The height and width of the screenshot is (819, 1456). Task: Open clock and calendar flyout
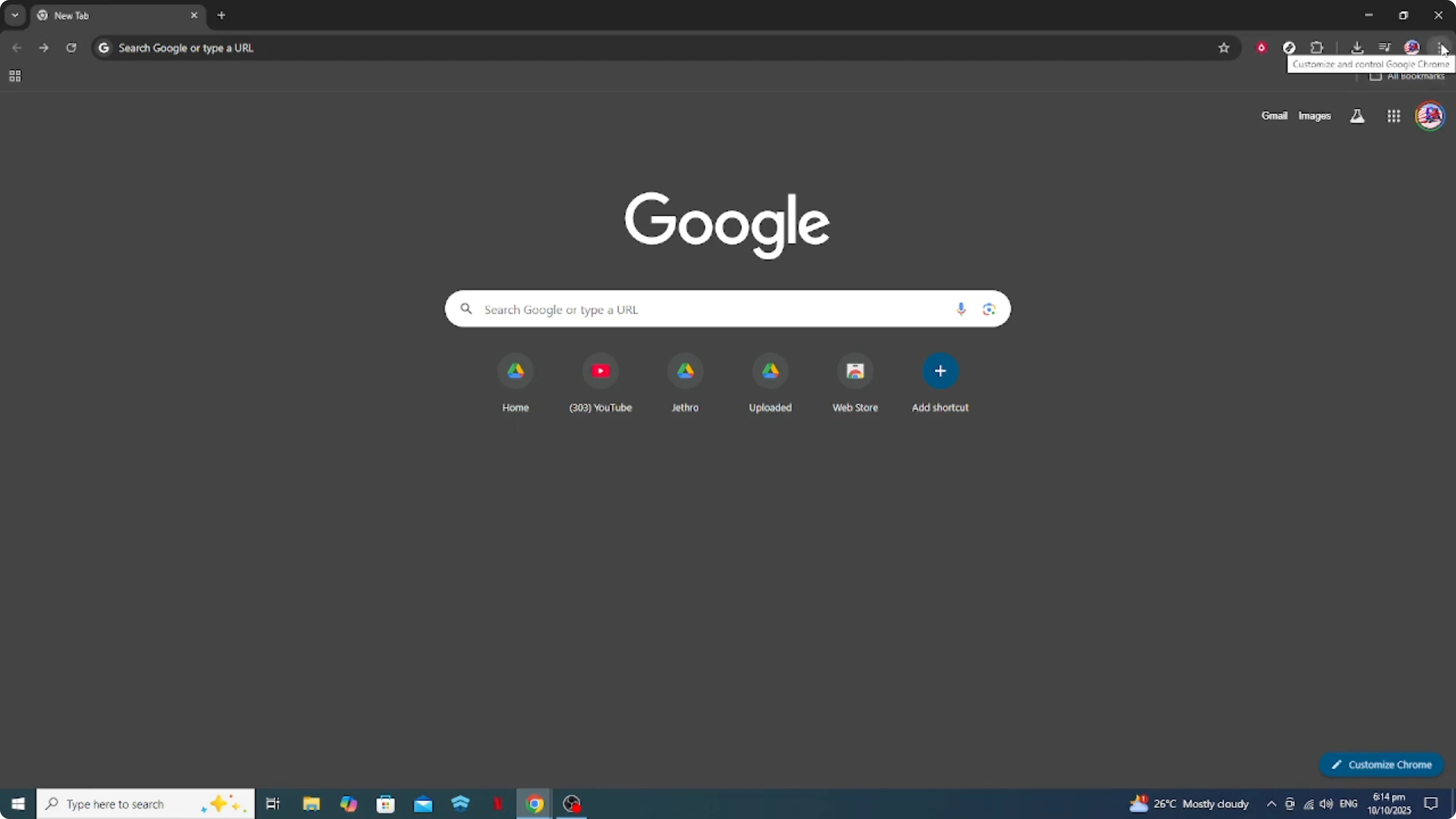pos(1389,804)
